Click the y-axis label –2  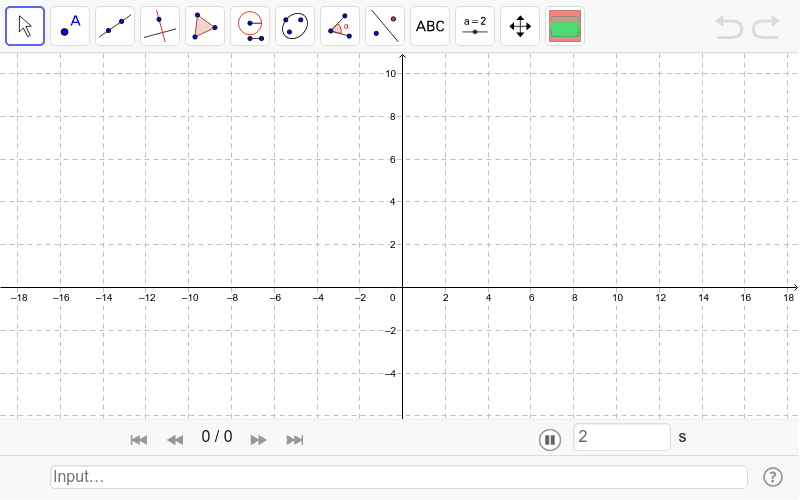[390, 331]
